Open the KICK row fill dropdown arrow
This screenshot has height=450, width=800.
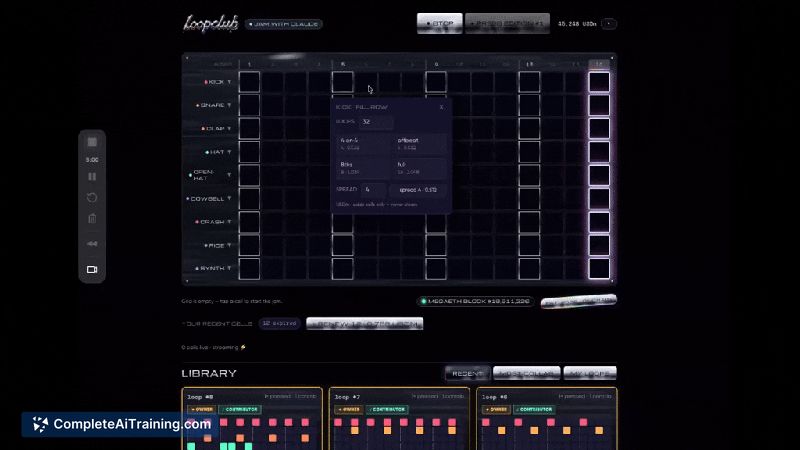coord(229,82)
